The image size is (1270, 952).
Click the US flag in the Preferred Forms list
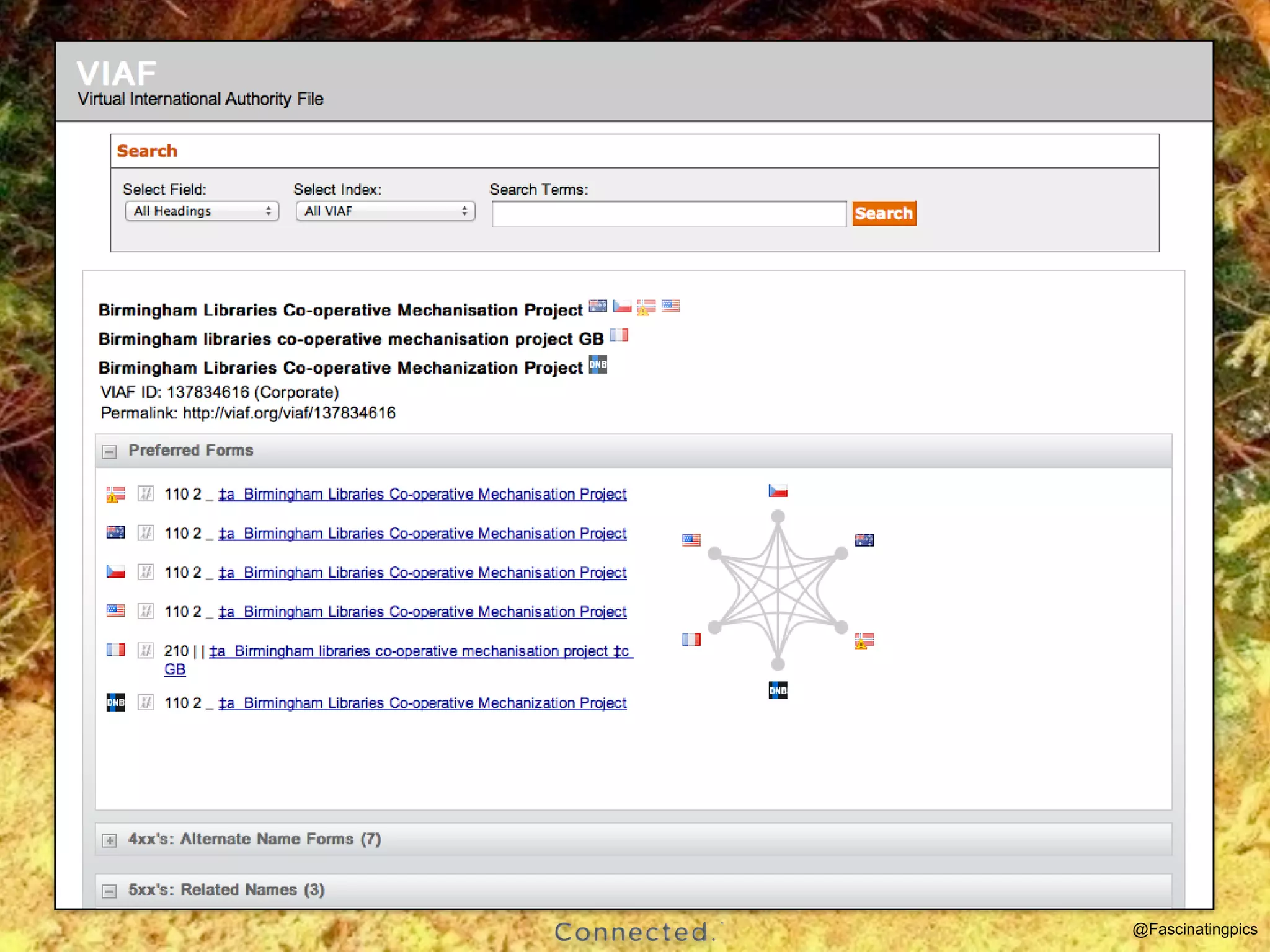click(115, 611)
